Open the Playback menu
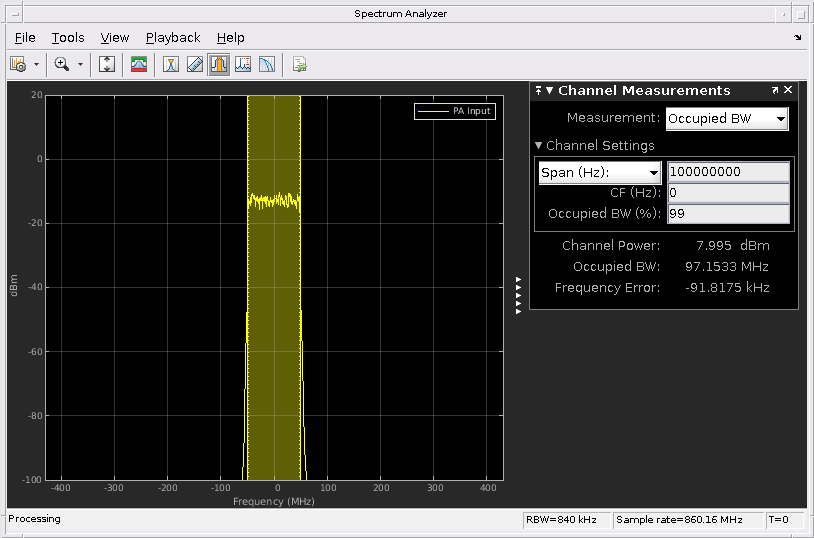Image resolution: width=814 pixels, height=538 pixels. [173, 38]
